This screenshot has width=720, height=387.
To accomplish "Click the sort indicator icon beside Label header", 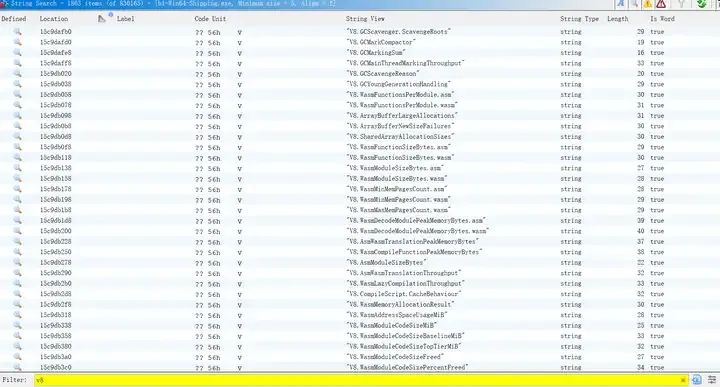I will [x=102, y=18].
